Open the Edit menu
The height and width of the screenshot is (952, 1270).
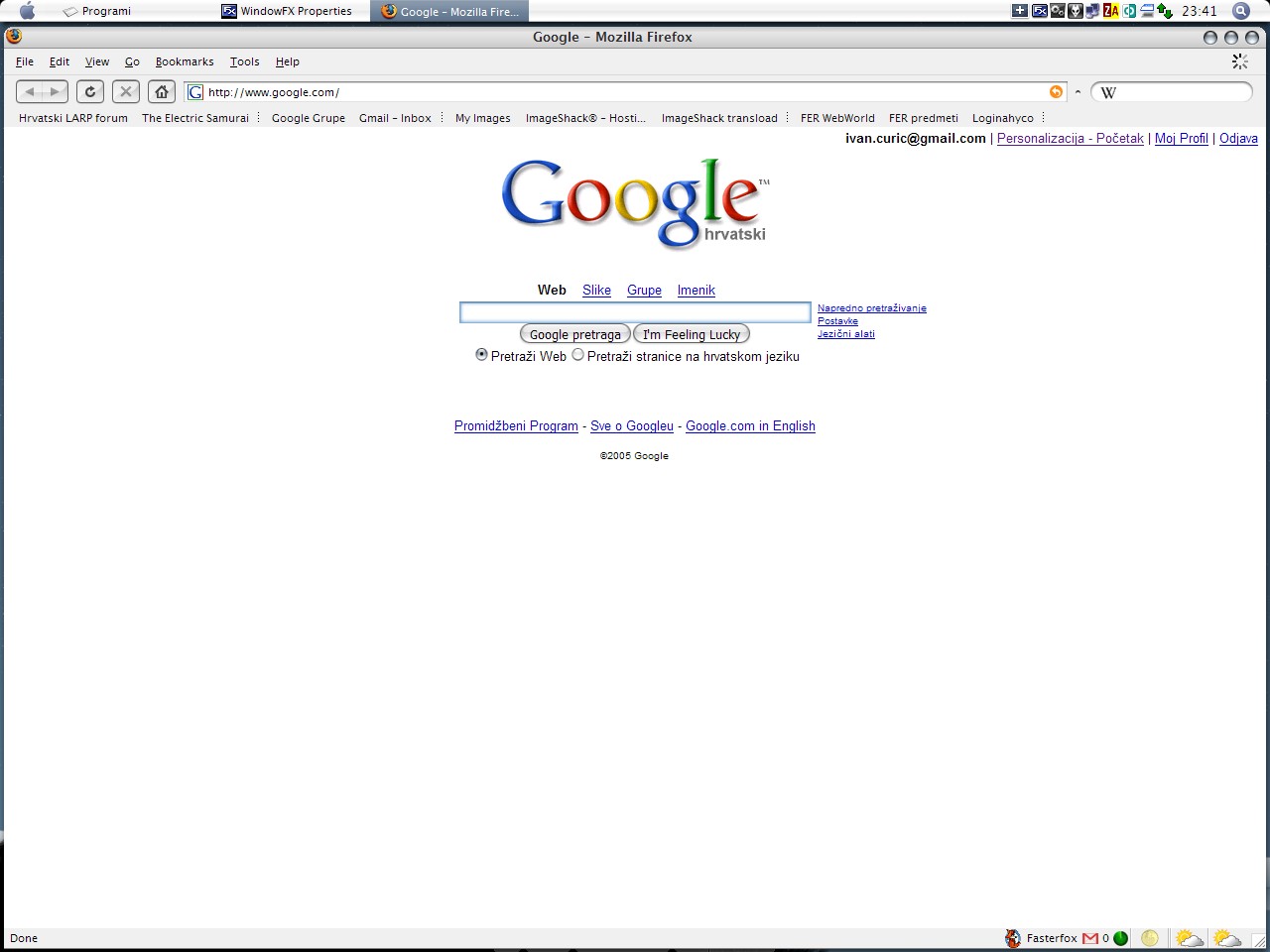pyautogui.click(x=60, y=61)
